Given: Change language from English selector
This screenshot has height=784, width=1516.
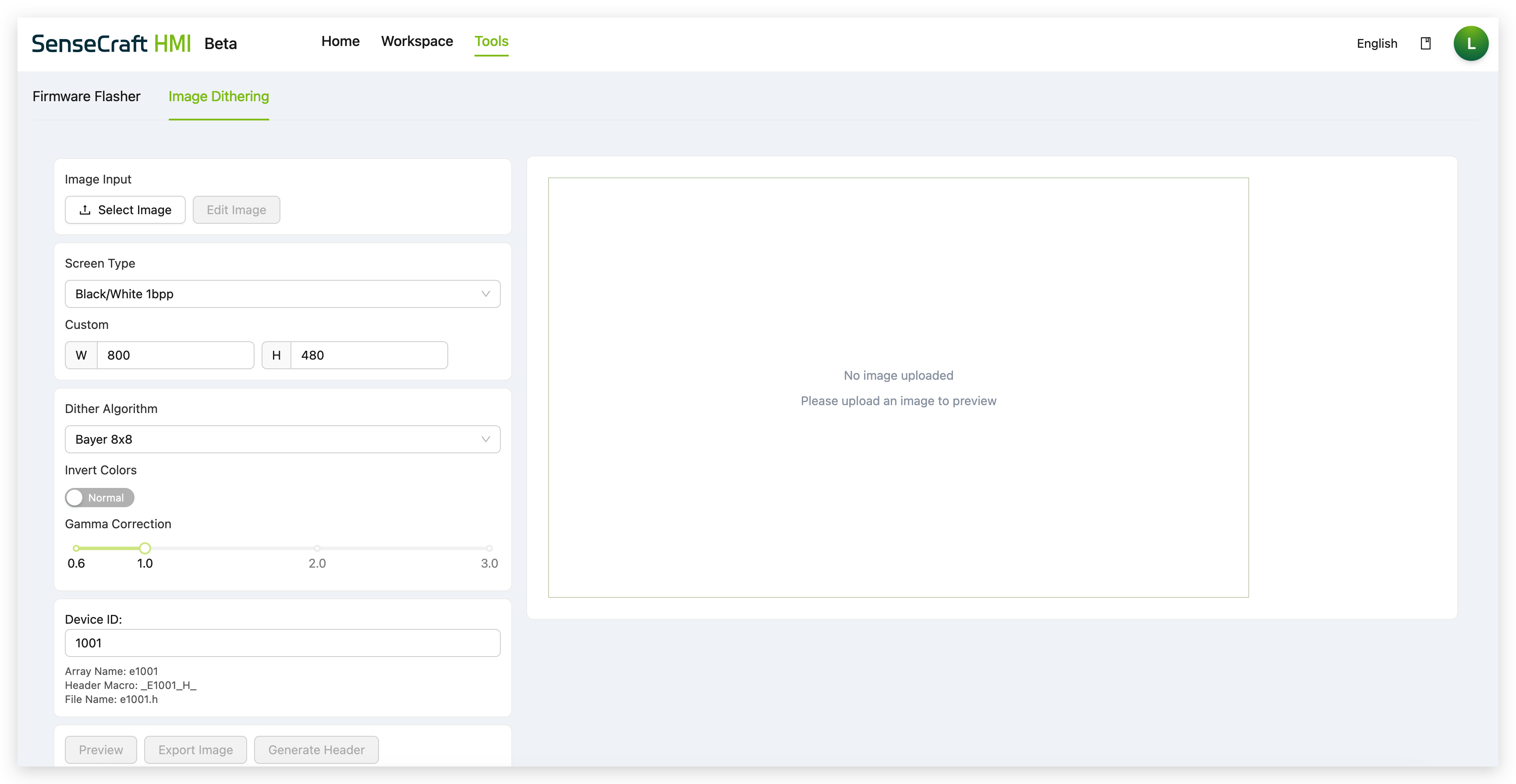Looking at the screenshot, I should 1377,43.
